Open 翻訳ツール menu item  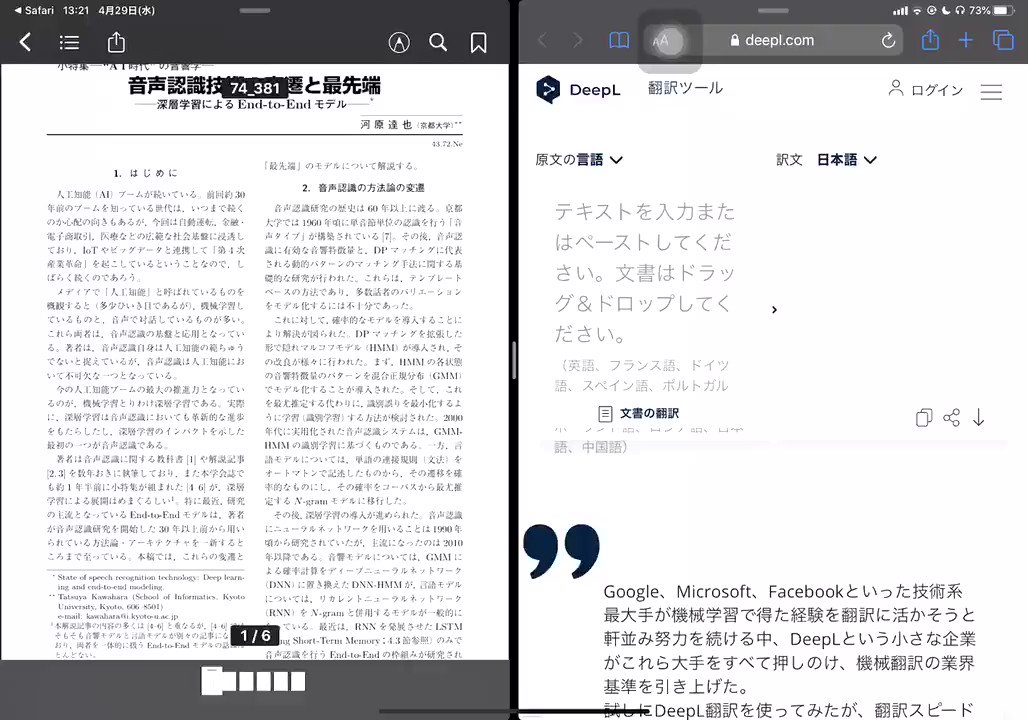(685, 88)
